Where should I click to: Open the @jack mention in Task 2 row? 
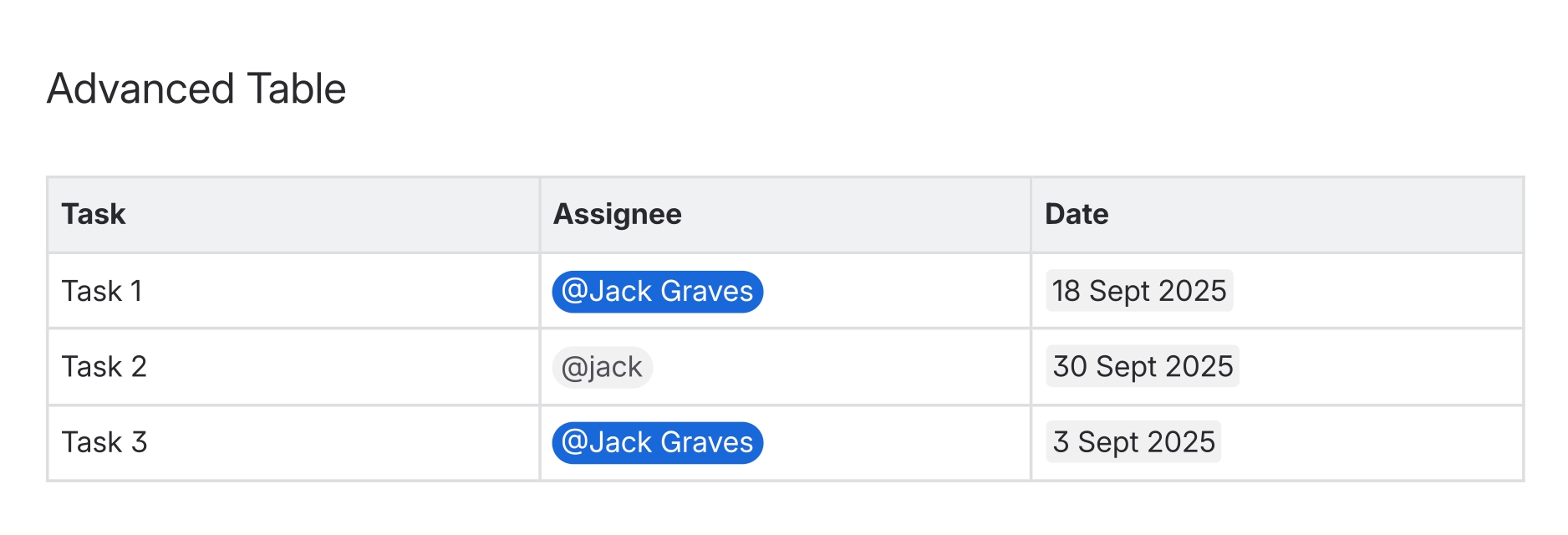(602, 366)
